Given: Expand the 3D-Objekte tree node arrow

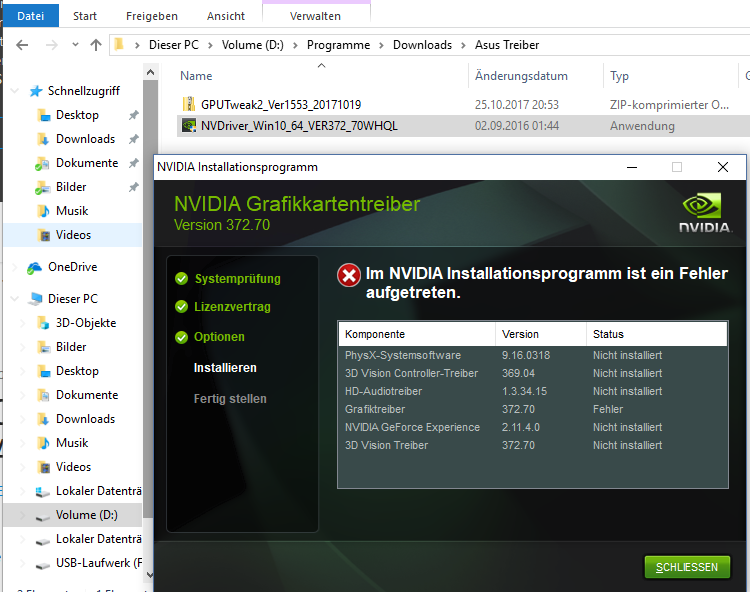Looking at the screenshot, I should [x=22, y=323].
